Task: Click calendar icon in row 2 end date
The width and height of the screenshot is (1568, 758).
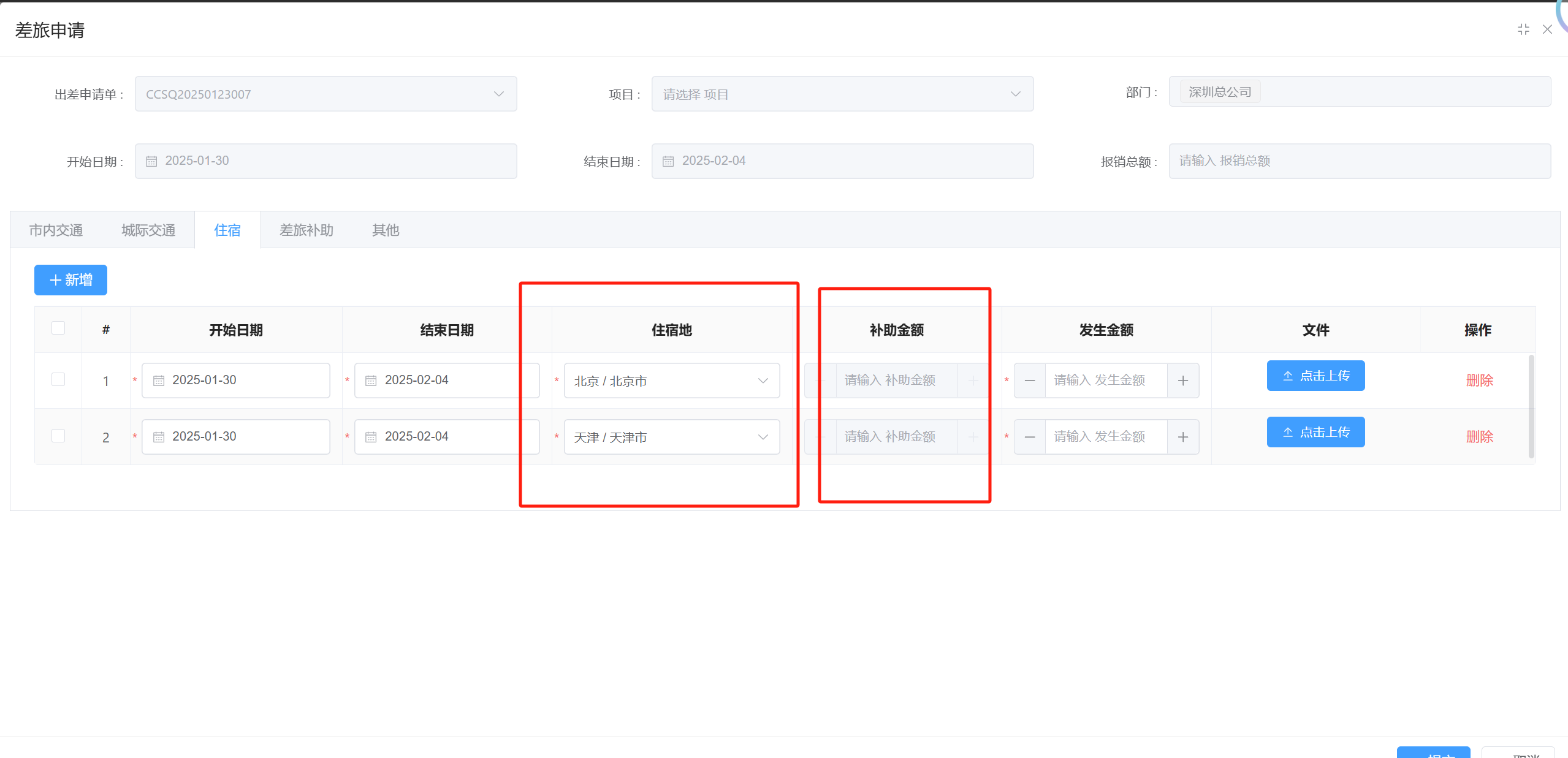Action: [370, 437]
